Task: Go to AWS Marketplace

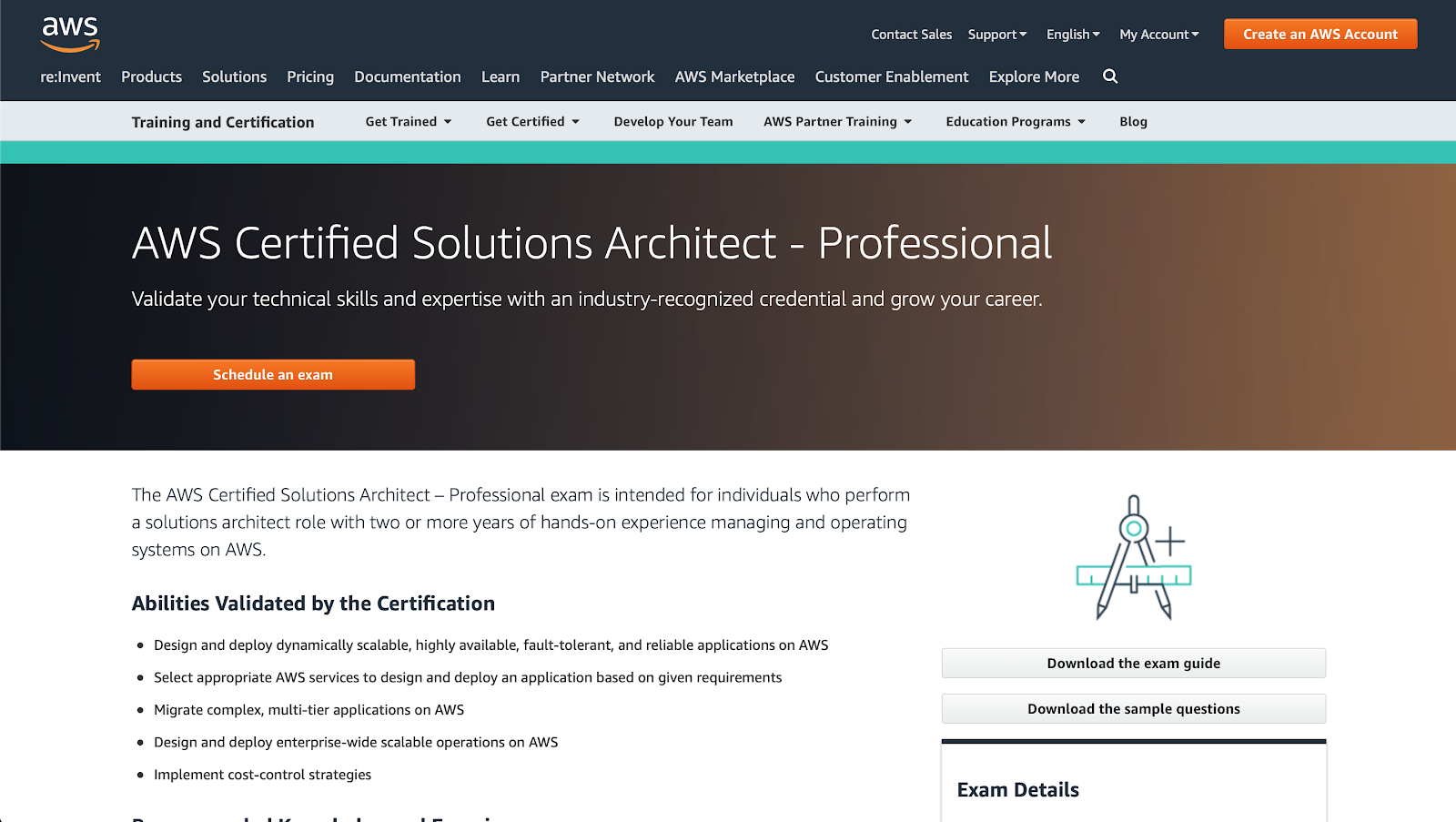Action: click(x=734, y=77)
